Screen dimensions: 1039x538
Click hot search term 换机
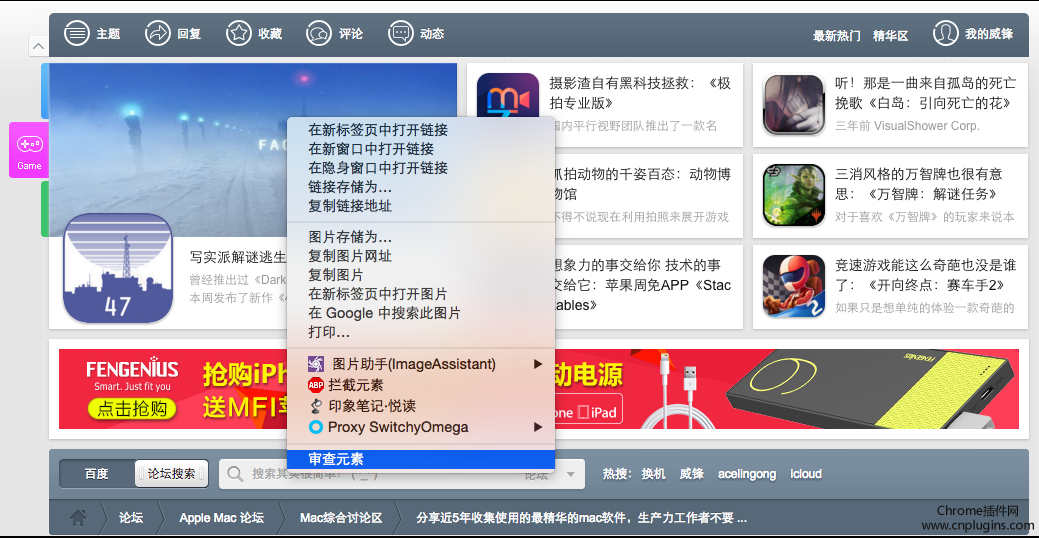(x=653, y=474)
